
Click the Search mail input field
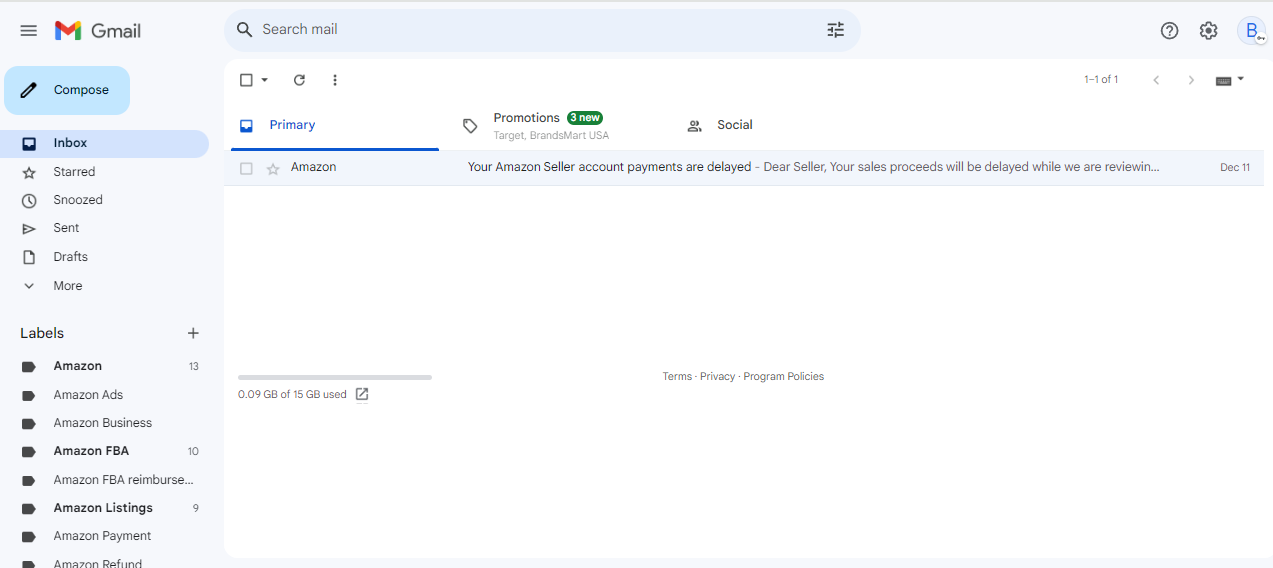coord(540,30)
